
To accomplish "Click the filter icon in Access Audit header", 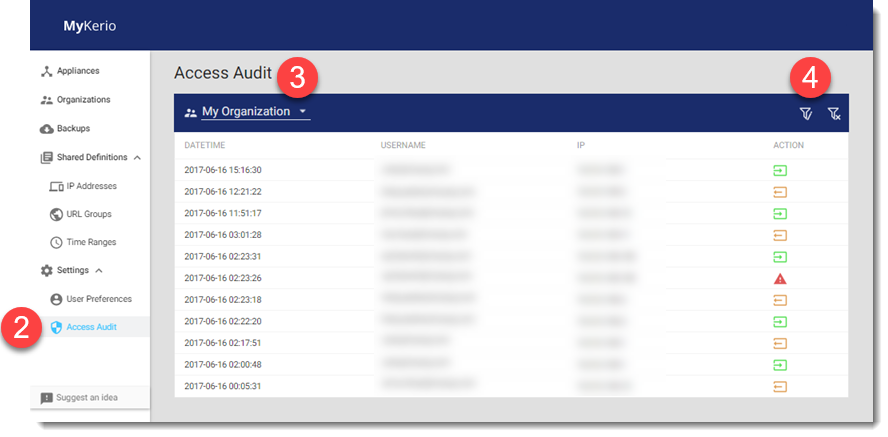I will [x=806, y=114].
